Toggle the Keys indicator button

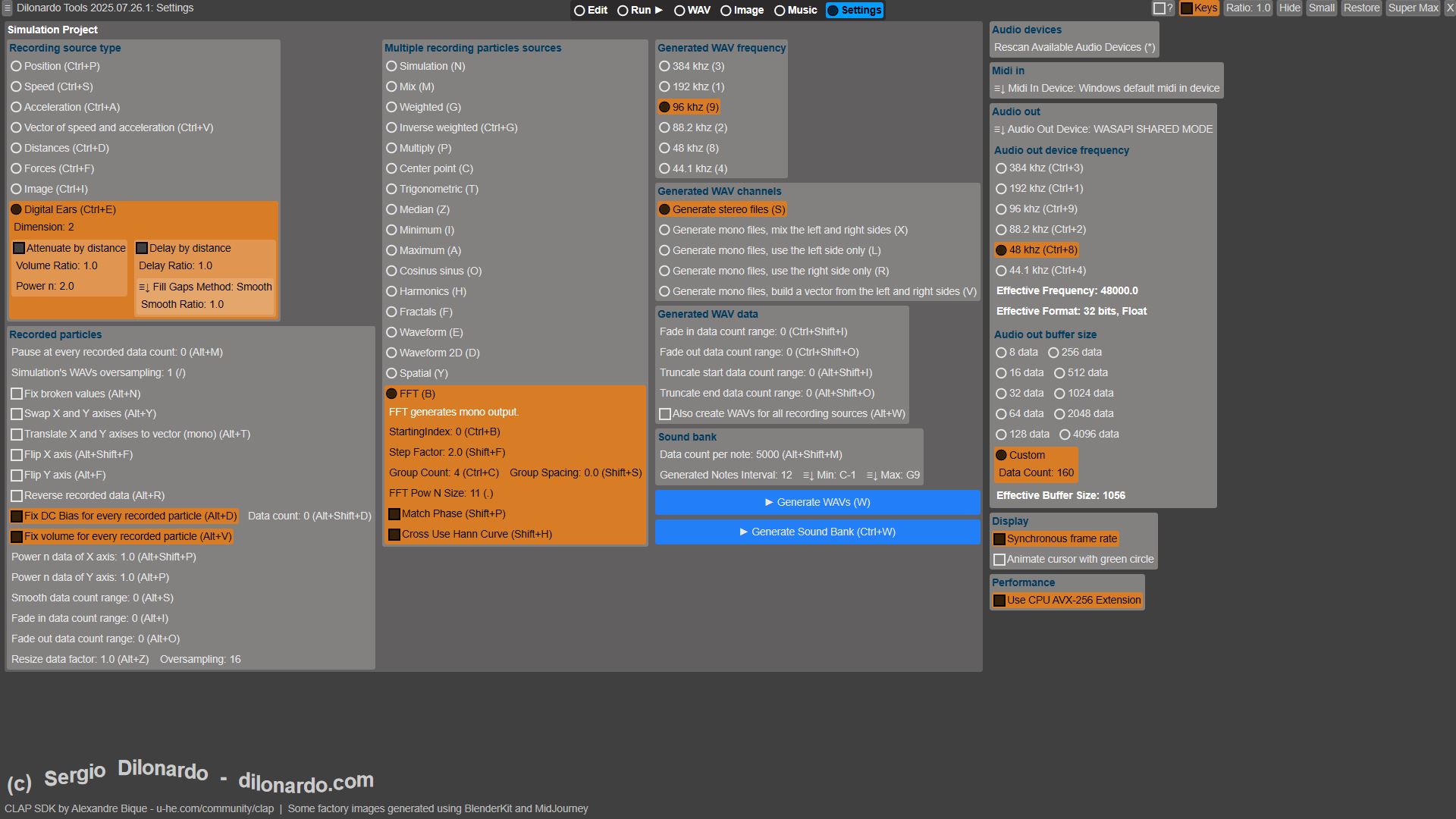click(1198, 8)
